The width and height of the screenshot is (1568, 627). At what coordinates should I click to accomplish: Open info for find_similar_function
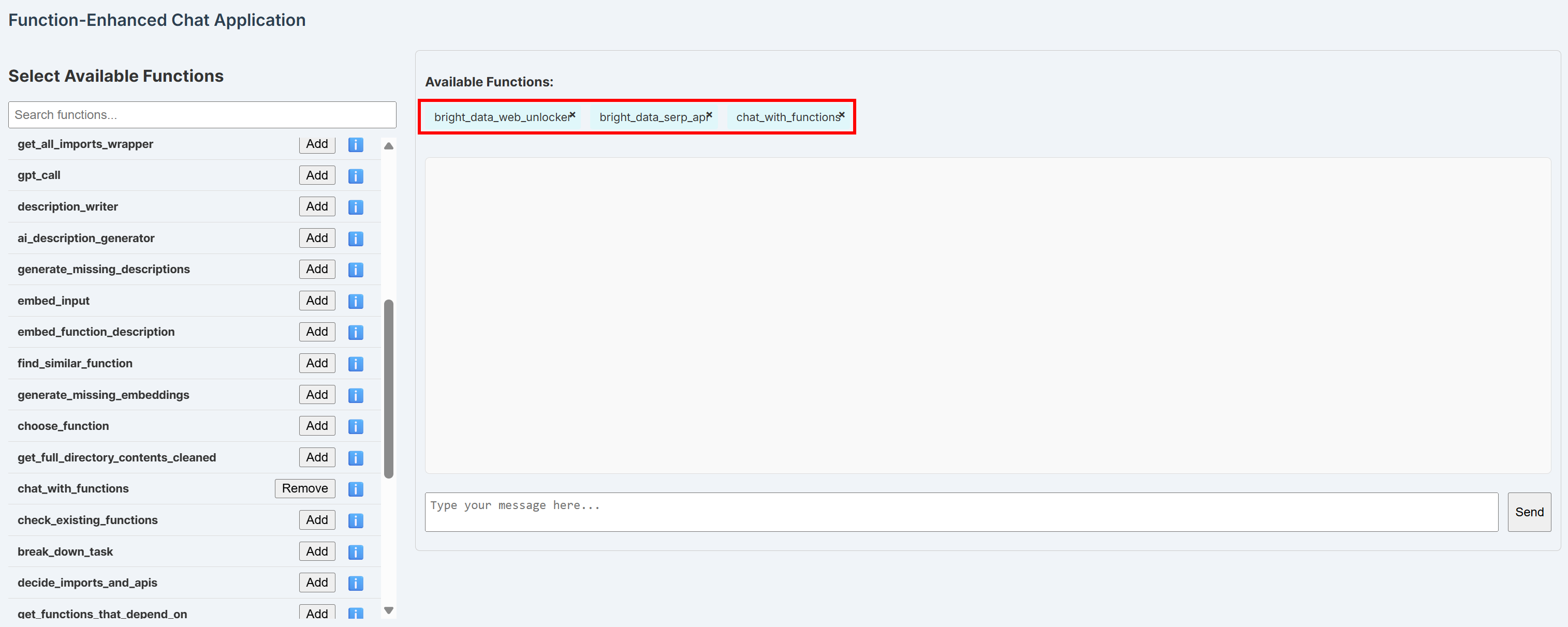pyautogui.click(x=356, y=363)
